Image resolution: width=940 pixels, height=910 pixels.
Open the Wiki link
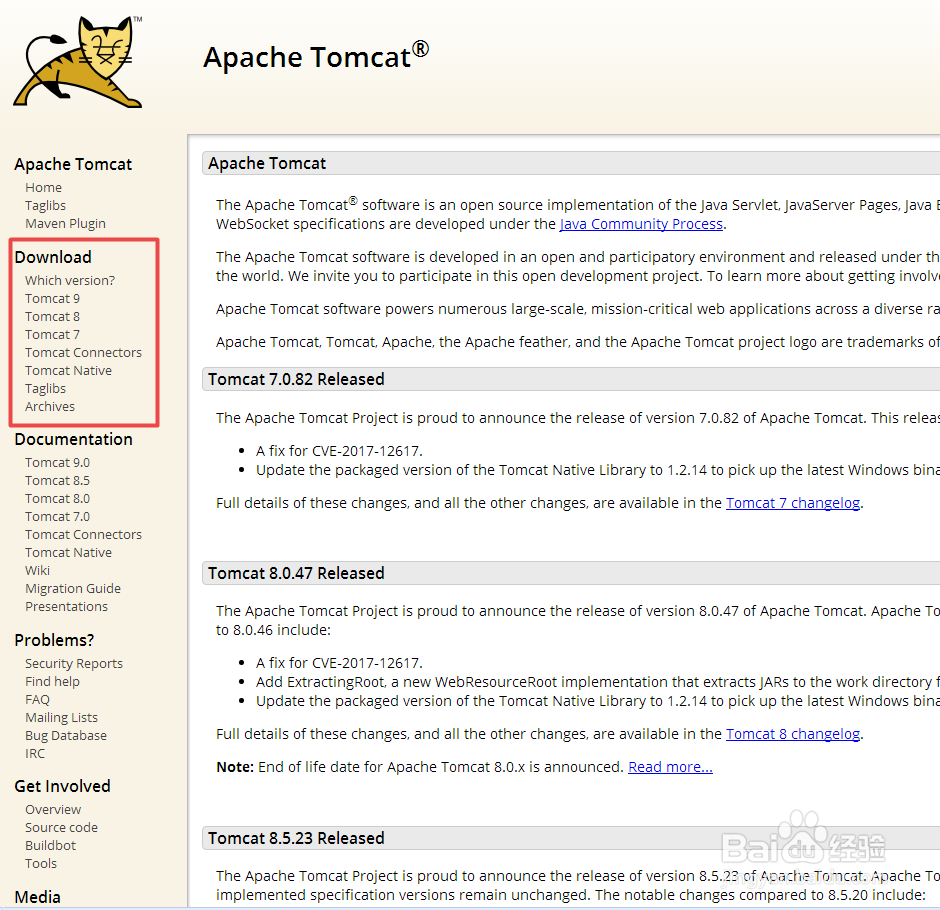(x=37, y=571)
